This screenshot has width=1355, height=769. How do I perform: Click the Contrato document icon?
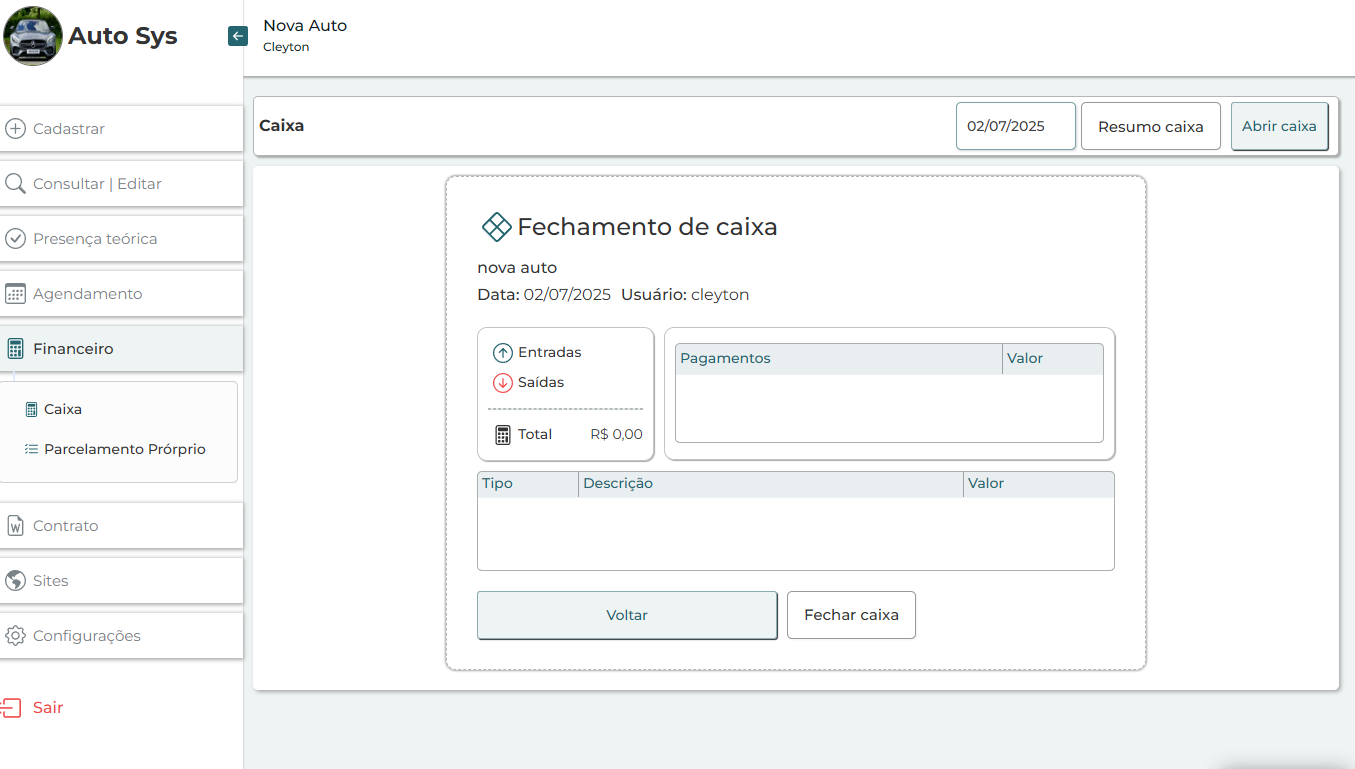(x=15, y=526)
